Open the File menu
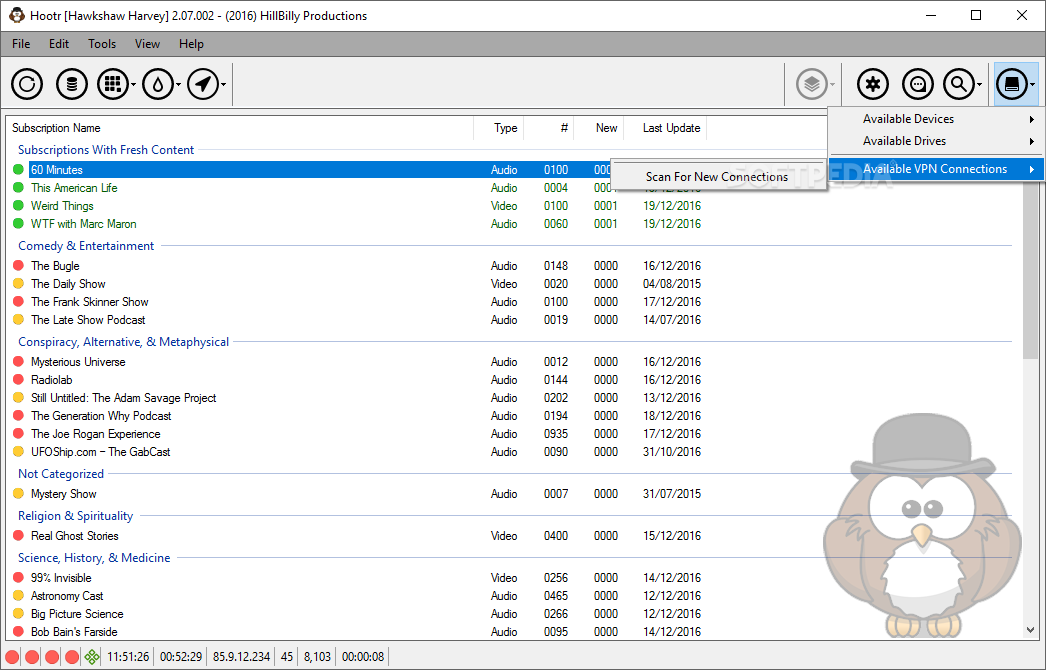 21,44
